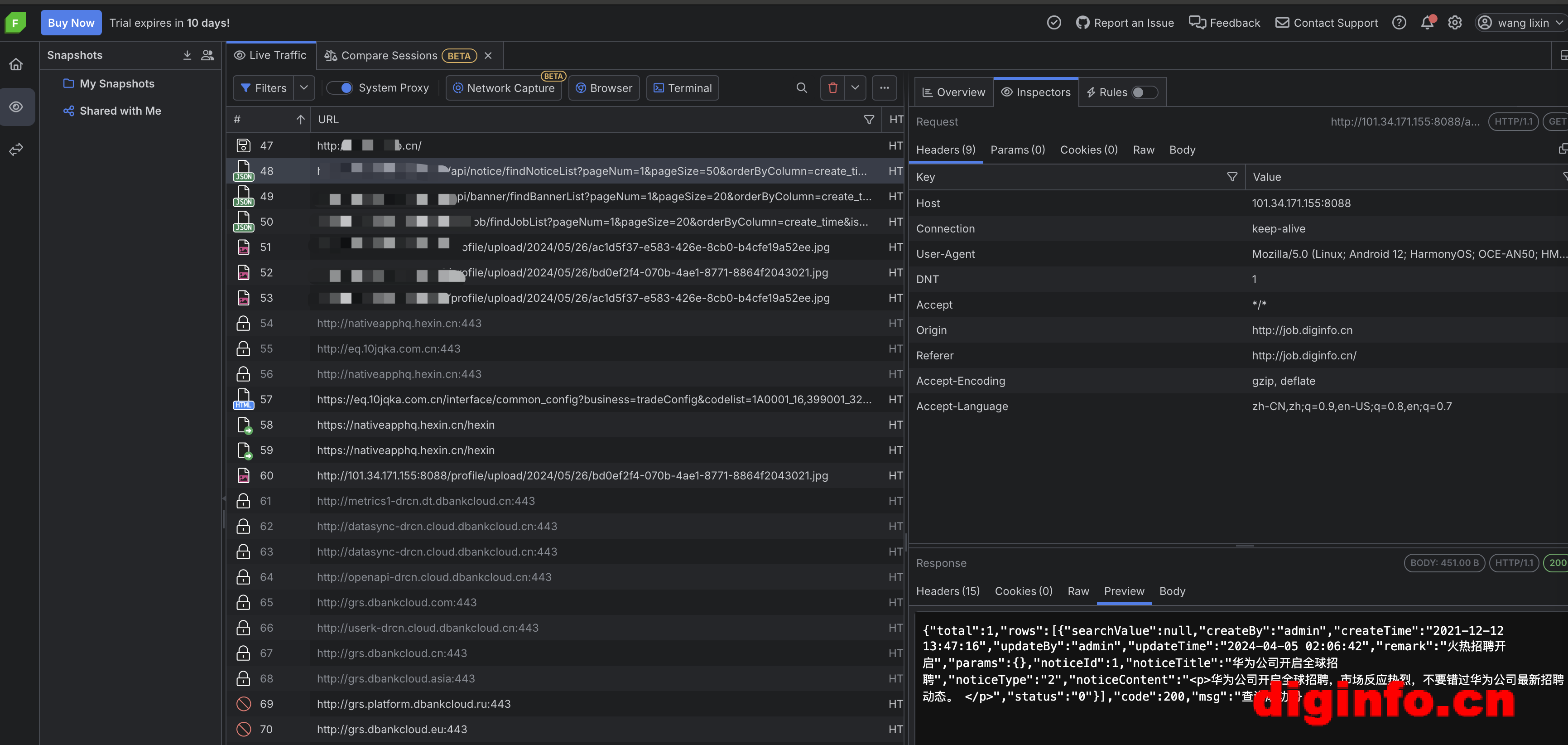Select the Live Traffic eye sidebar icon
This screenshot has width=1568, height=745.
pyautogui.click(x=16, y=106)
